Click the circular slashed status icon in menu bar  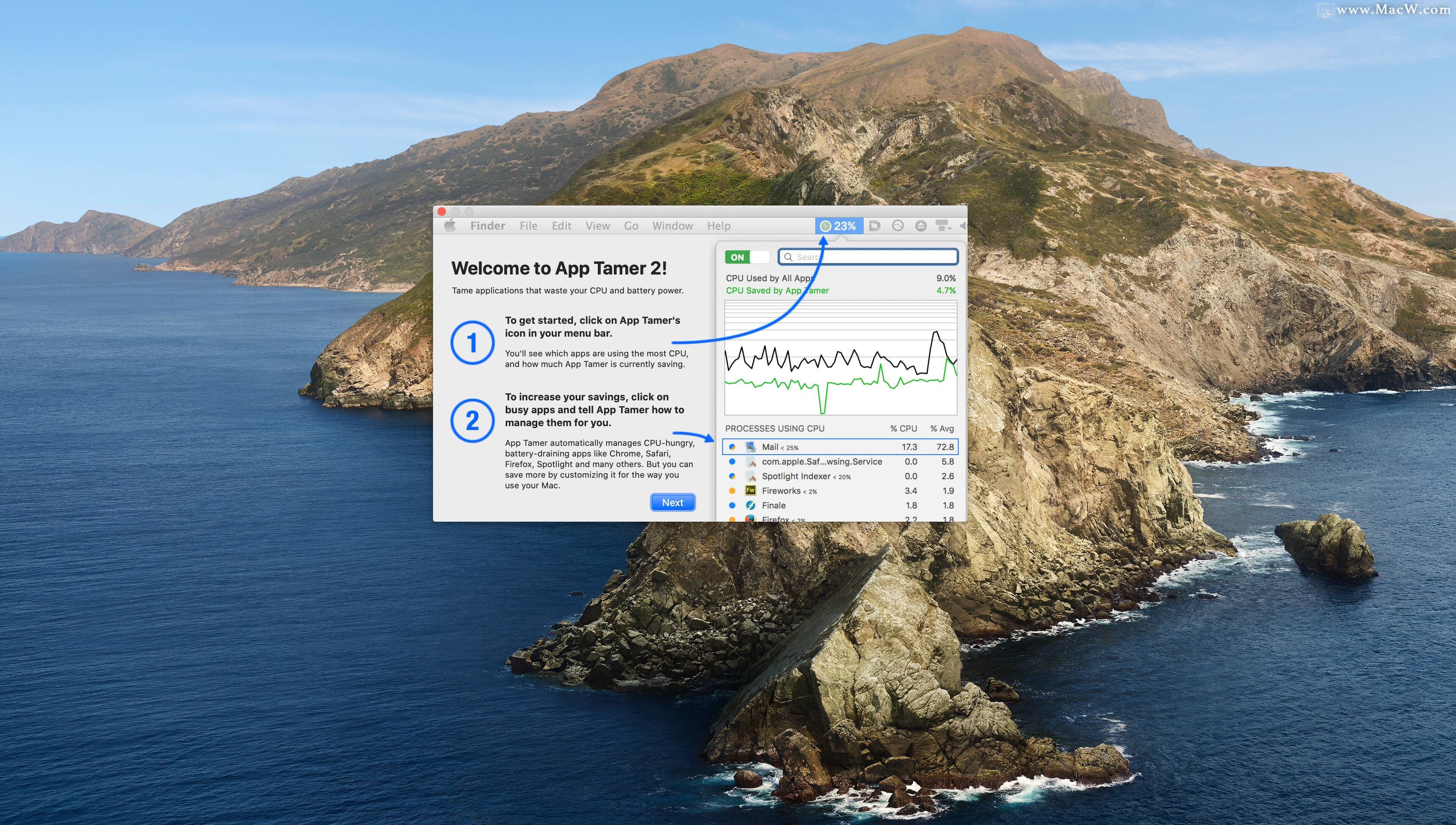coord(897,226)
